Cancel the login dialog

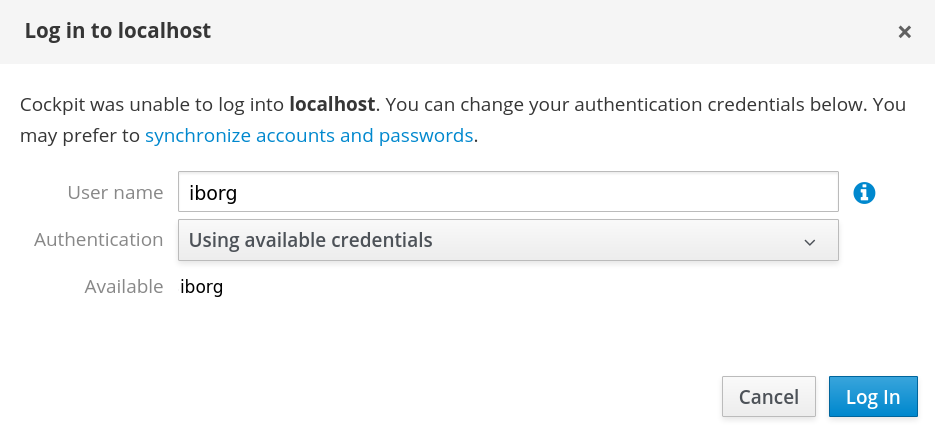pos(769,396)
